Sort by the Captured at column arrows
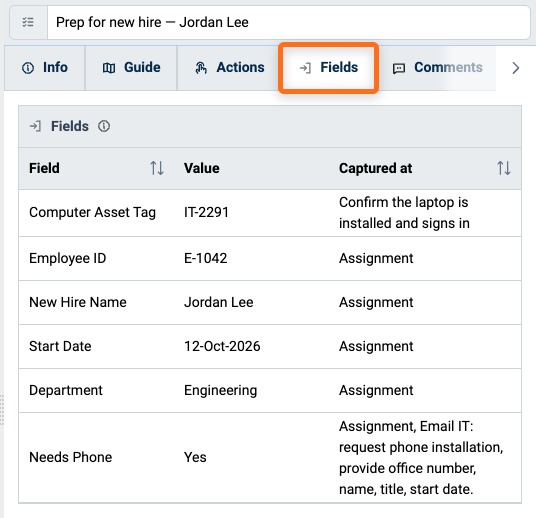536x518 pixels. click(x=504, y=168)
